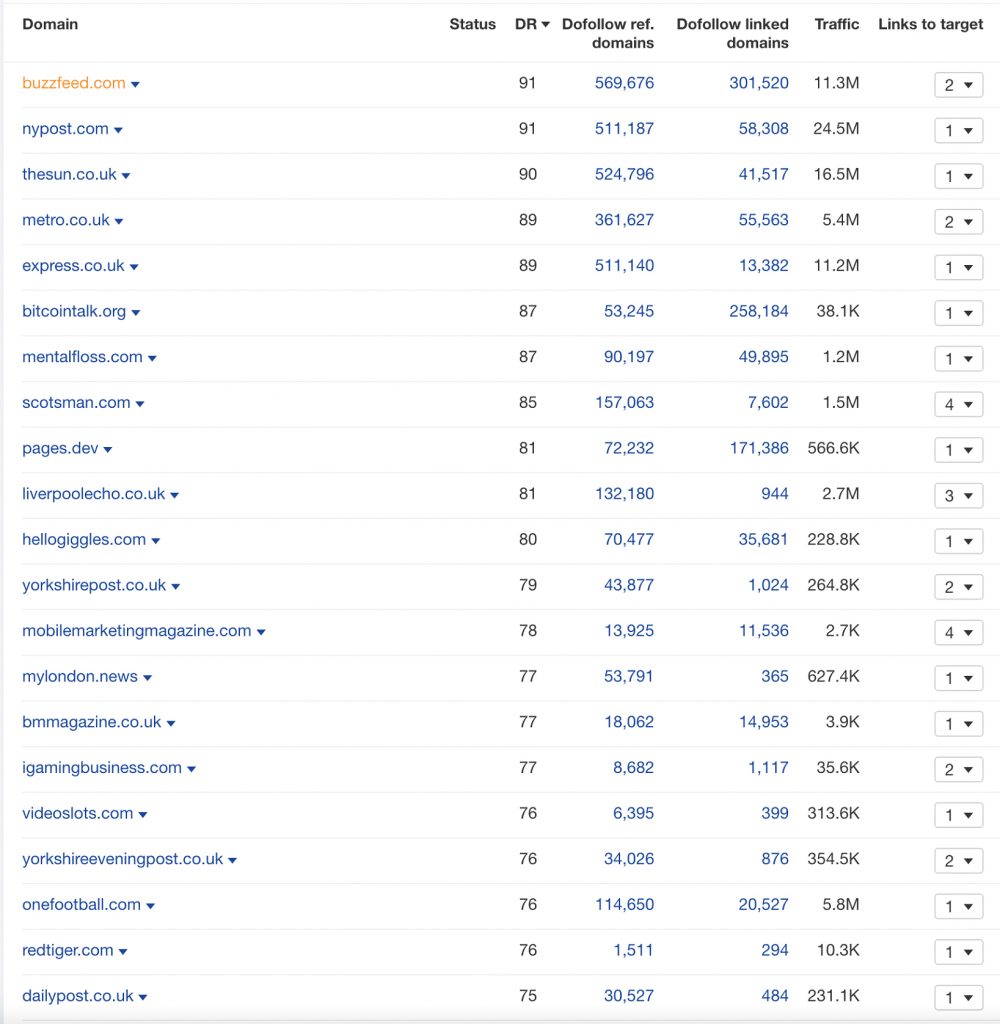Click the Links to target column header

930,24
